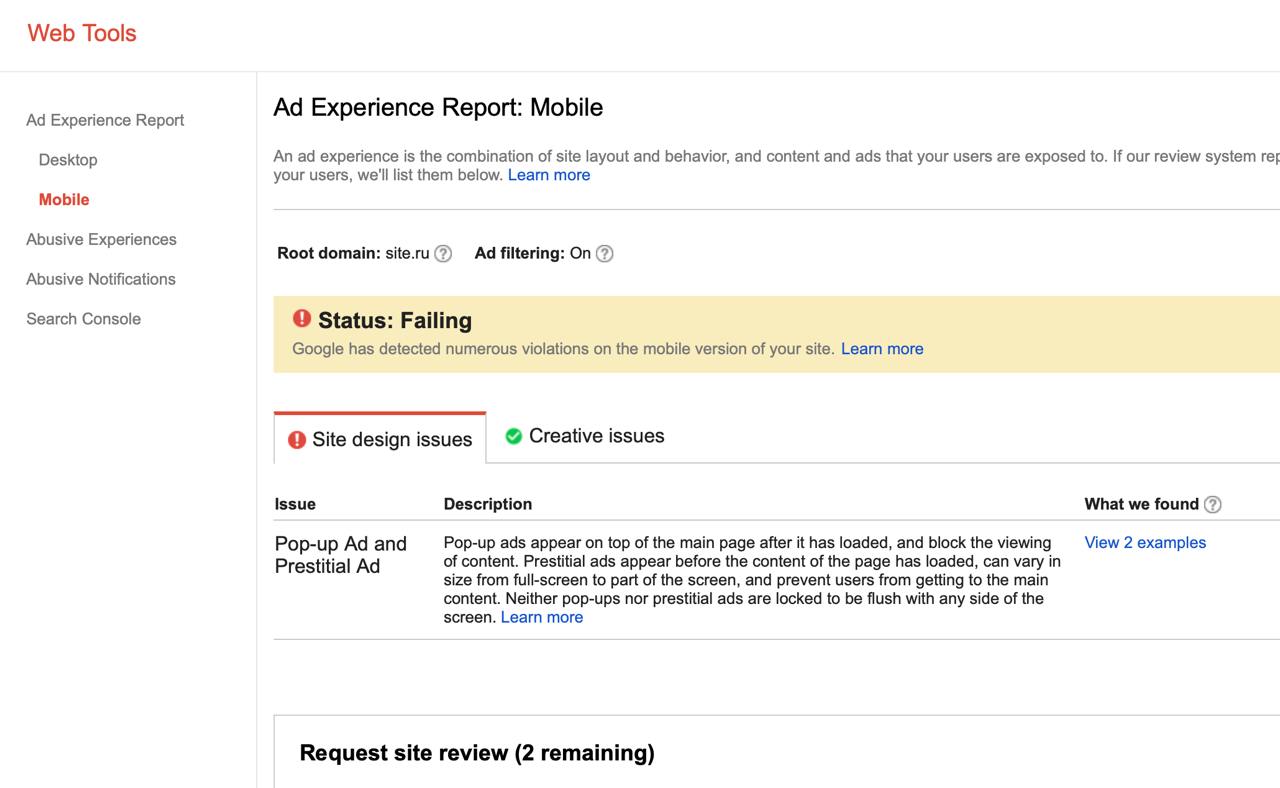
Task: Open Abusive Notifications in the sidebar
Action: (101, 279)
